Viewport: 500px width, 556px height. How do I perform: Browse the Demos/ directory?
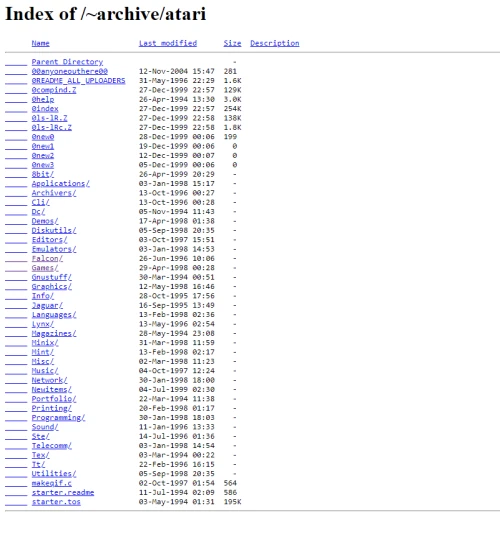click(x=45, y=221)
